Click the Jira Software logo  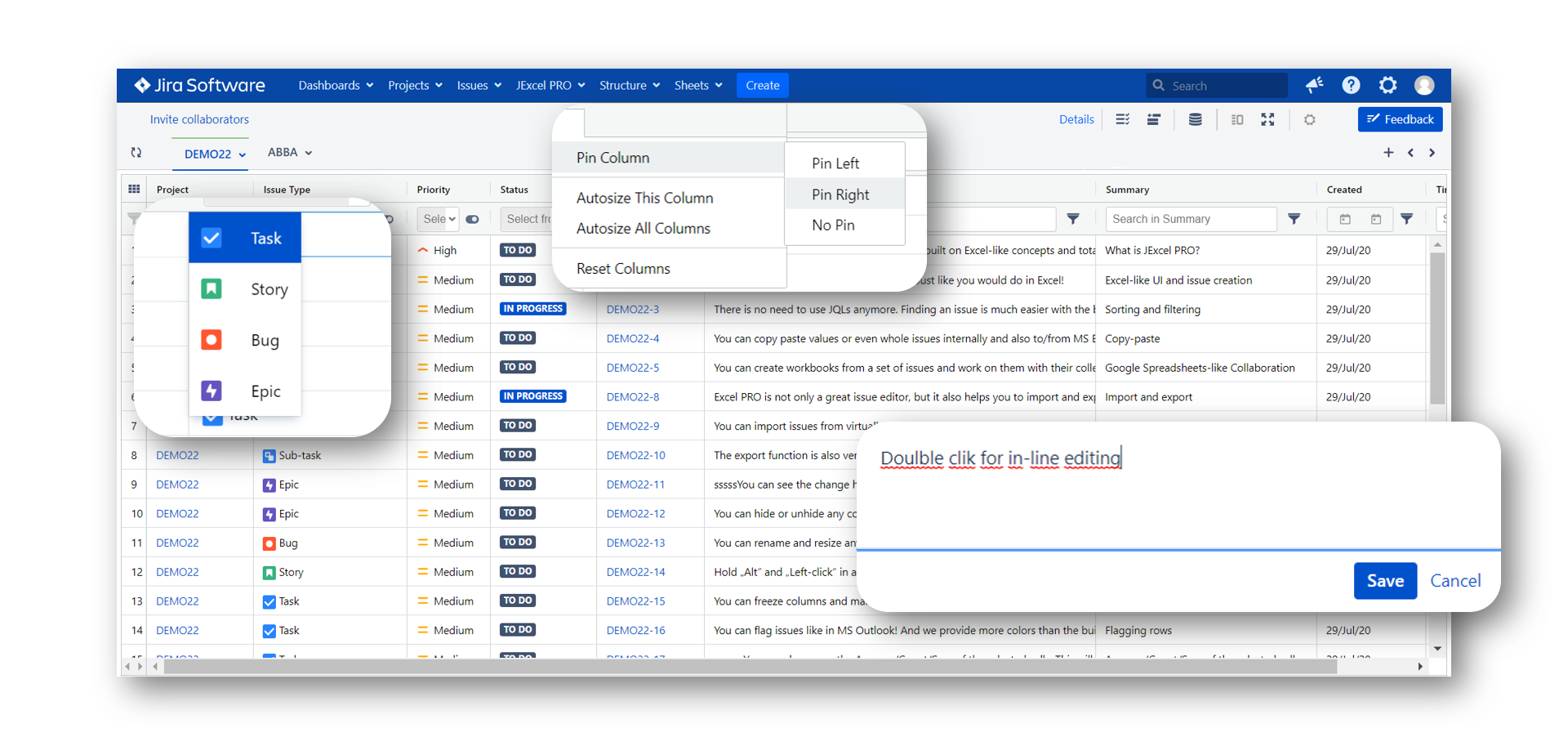click(x=200, y=85)
